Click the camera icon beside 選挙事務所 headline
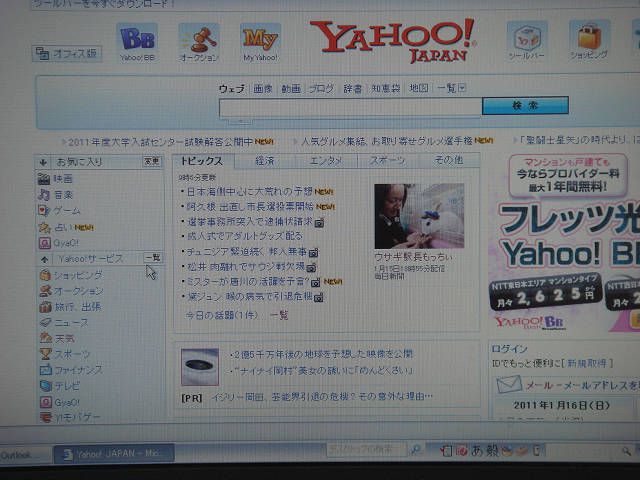This screenshot has width=640, height=480. tap(319, 222)
